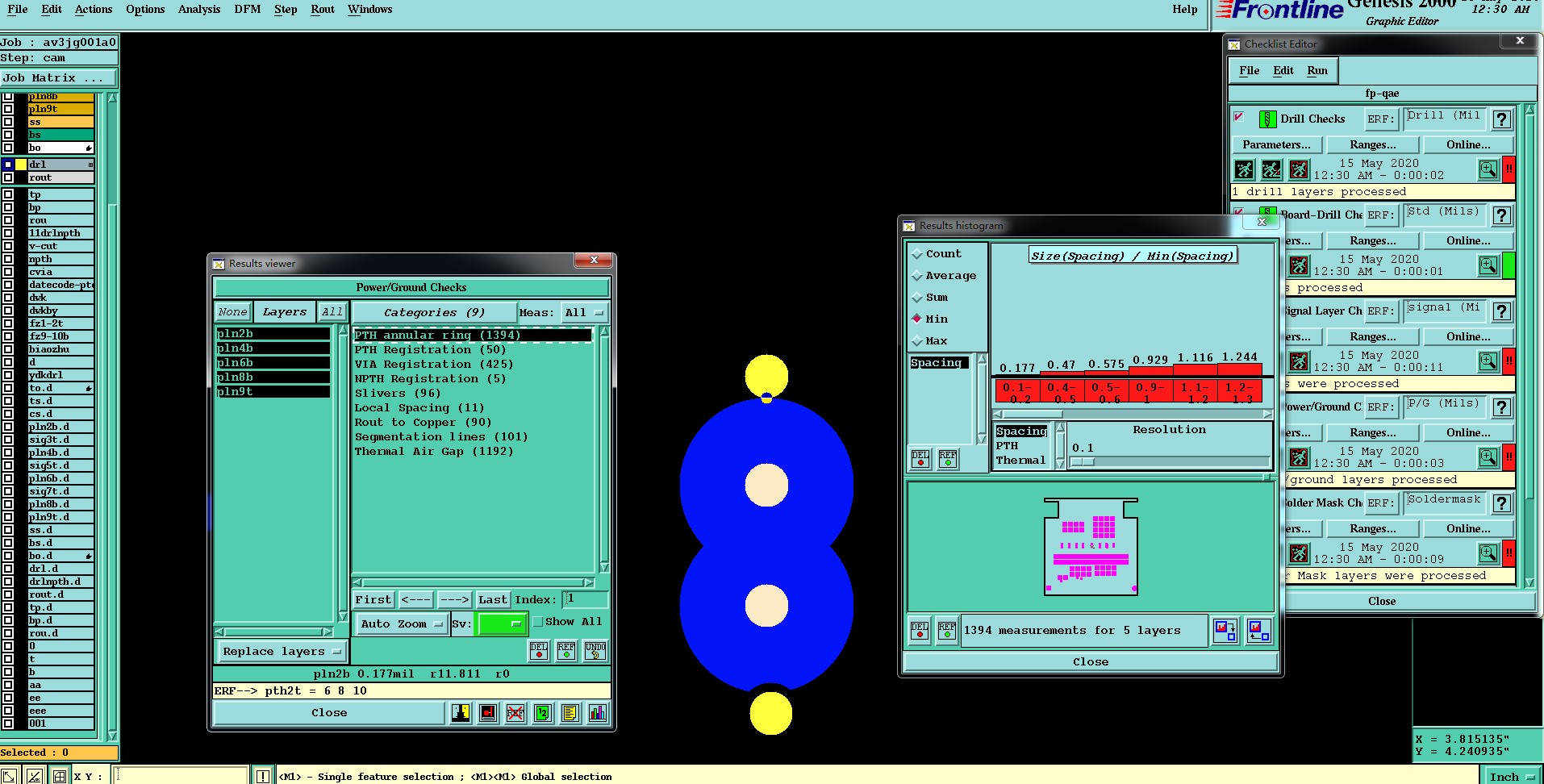Click the DEL icon in Results viewer
Viewport: 1544px width, 784px height.
pos(539,650)
